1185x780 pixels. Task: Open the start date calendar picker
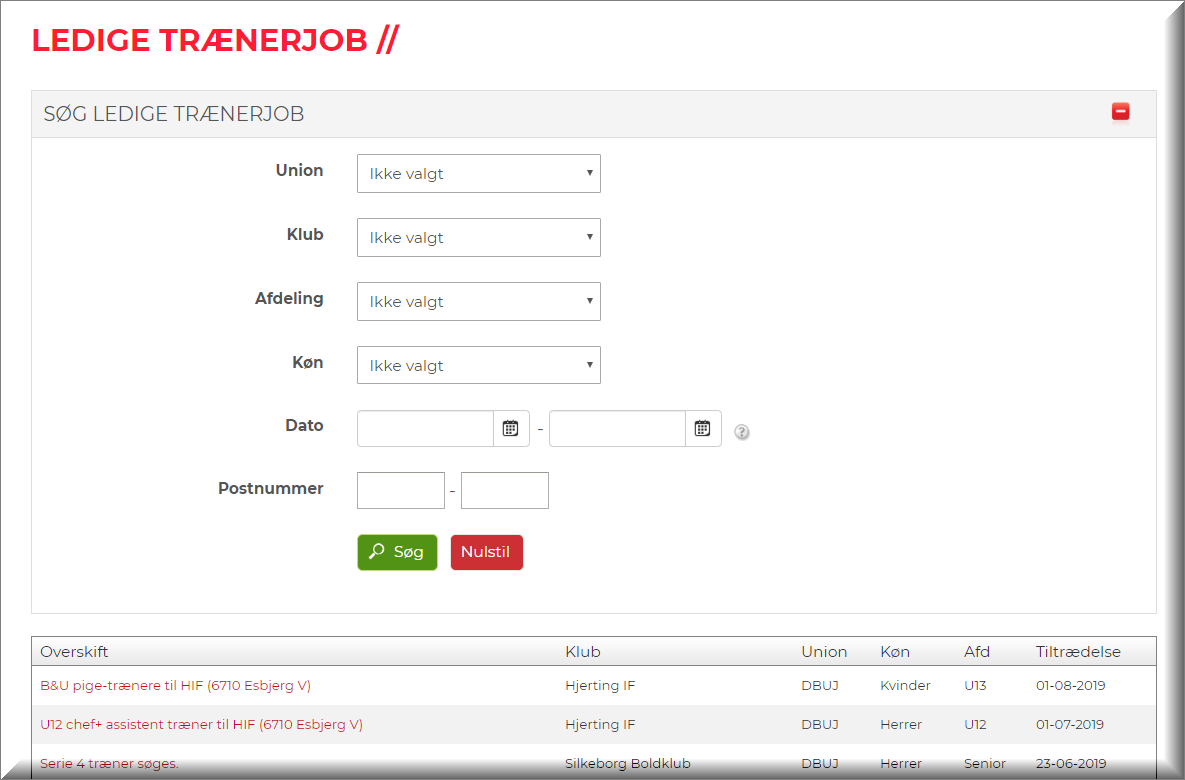pyautogui.click(x=511, y=428)
